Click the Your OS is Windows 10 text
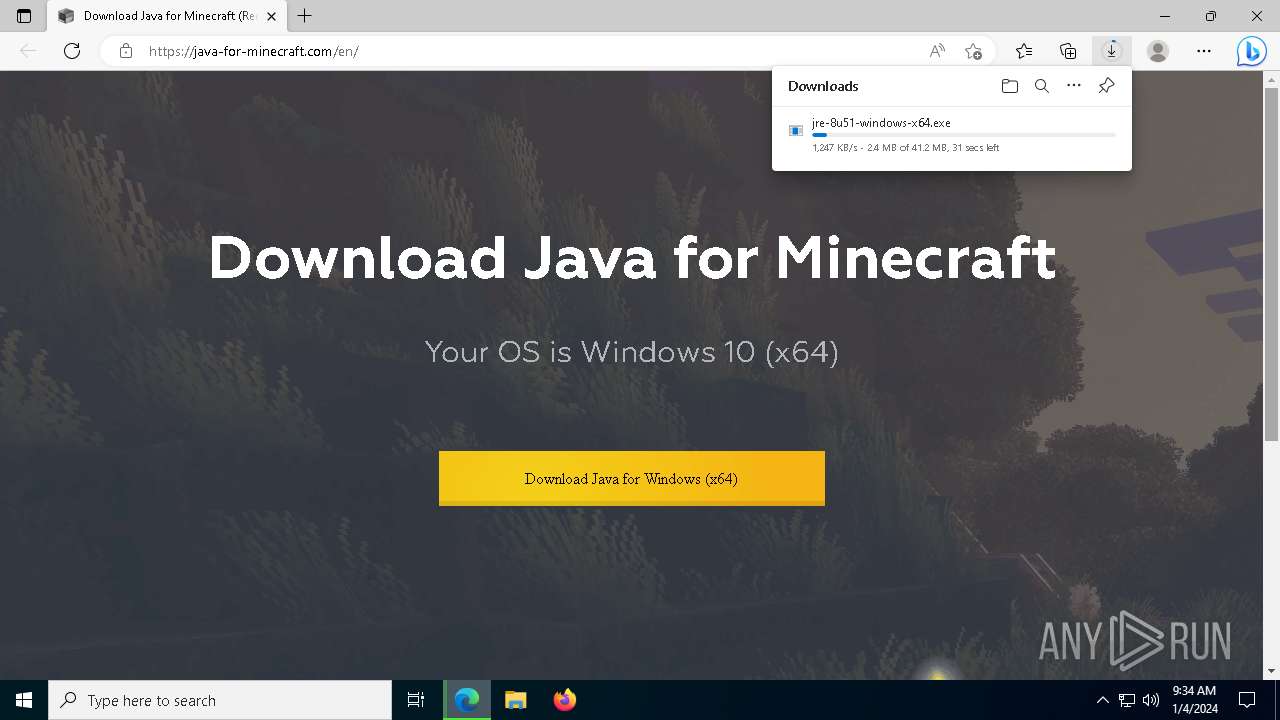Image resolution: width=1280 pixels, height=720 pixels. coord(632,352)
